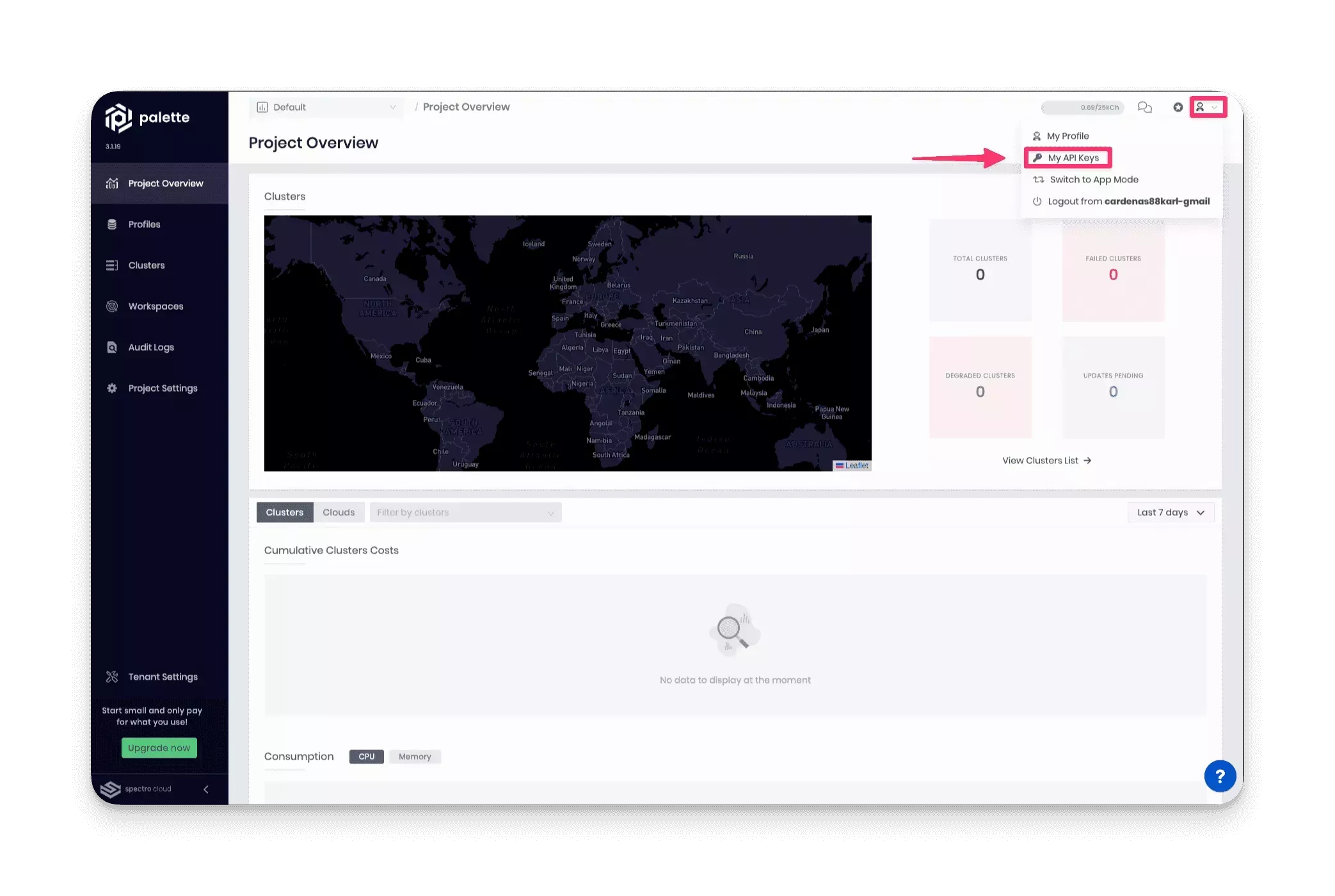This screenshot has width=1335, height=896.
Task: Select the Clouds tab
Action: pos(338,512)
